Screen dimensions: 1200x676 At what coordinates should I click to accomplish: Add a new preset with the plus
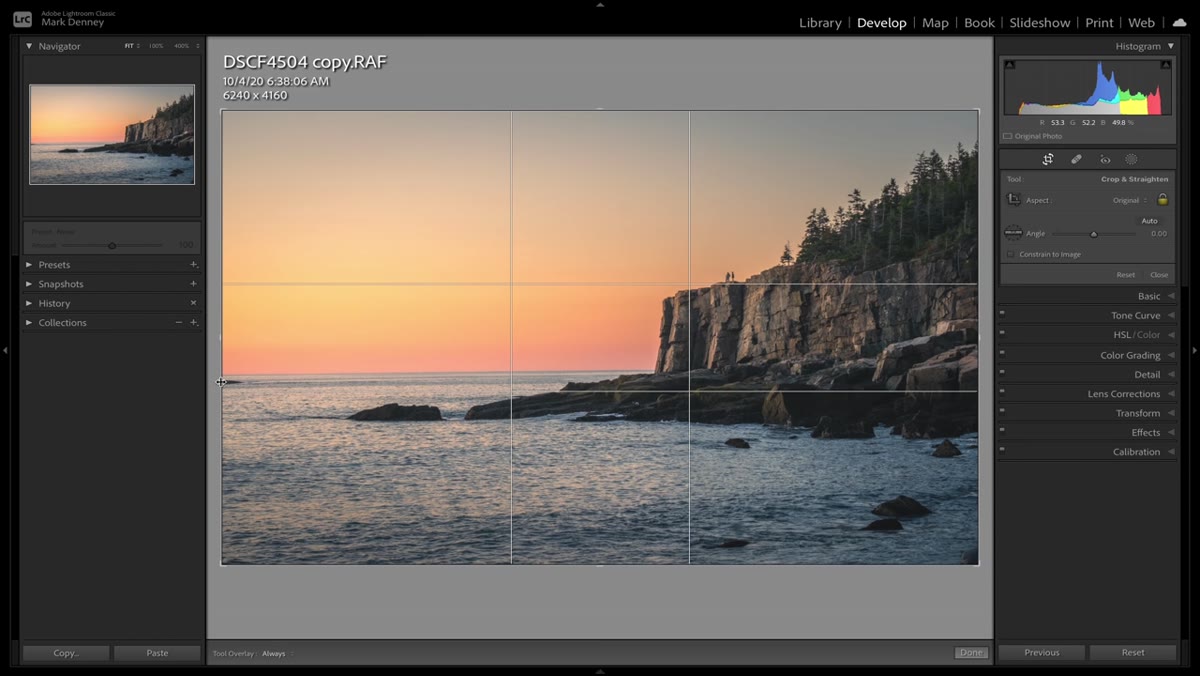[193, 265]
